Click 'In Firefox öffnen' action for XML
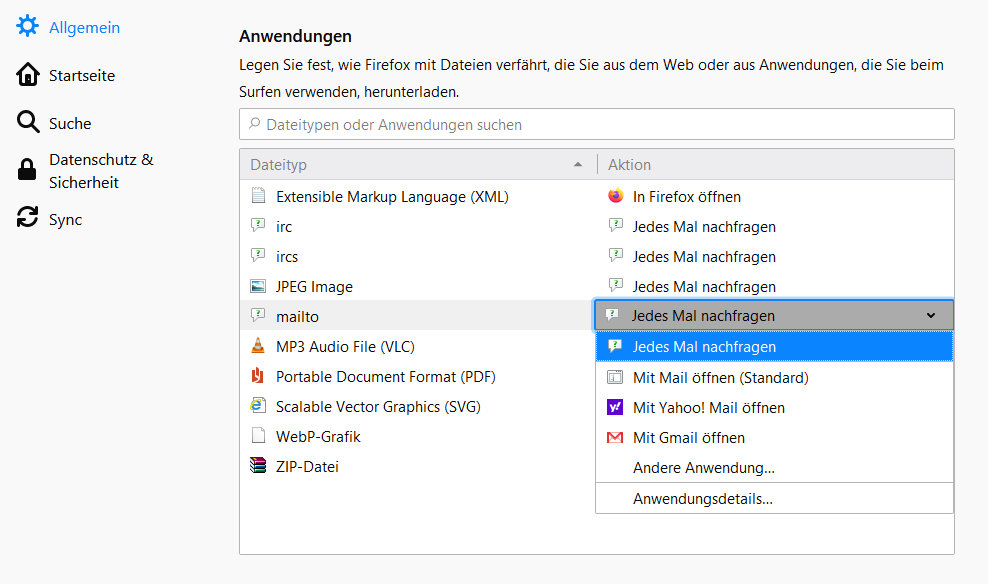988x584 pixels. pos(686,197)
